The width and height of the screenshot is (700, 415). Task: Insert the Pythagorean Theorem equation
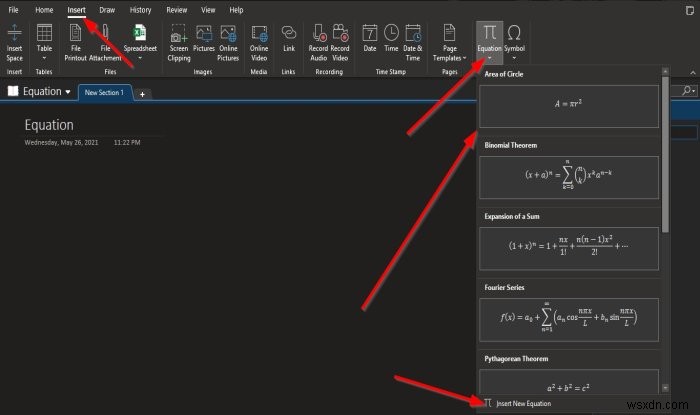[x=569, y=382]
